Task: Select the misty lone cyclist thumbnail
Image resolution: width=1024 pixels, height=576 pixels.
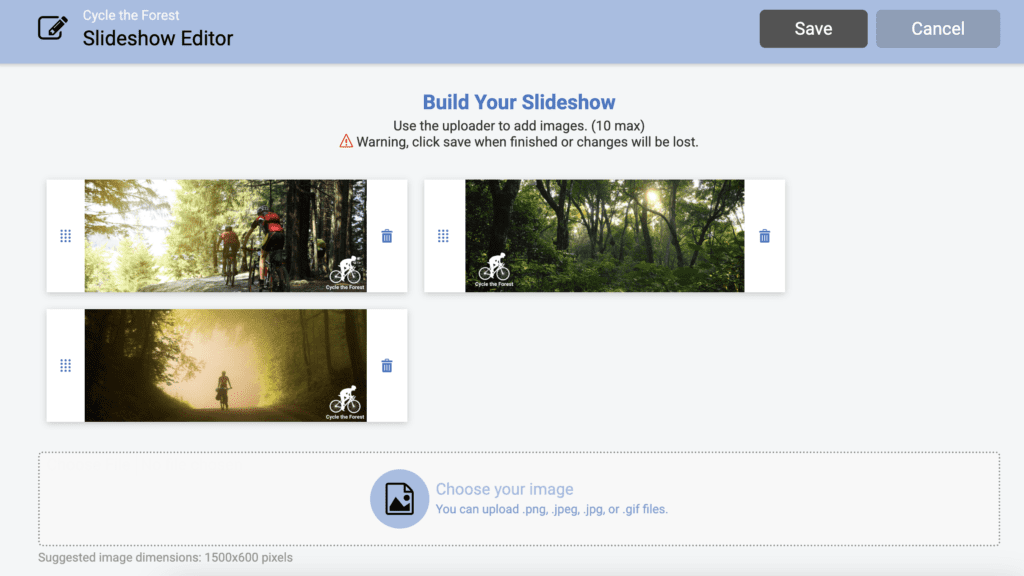Action: [x=225, y=365]
